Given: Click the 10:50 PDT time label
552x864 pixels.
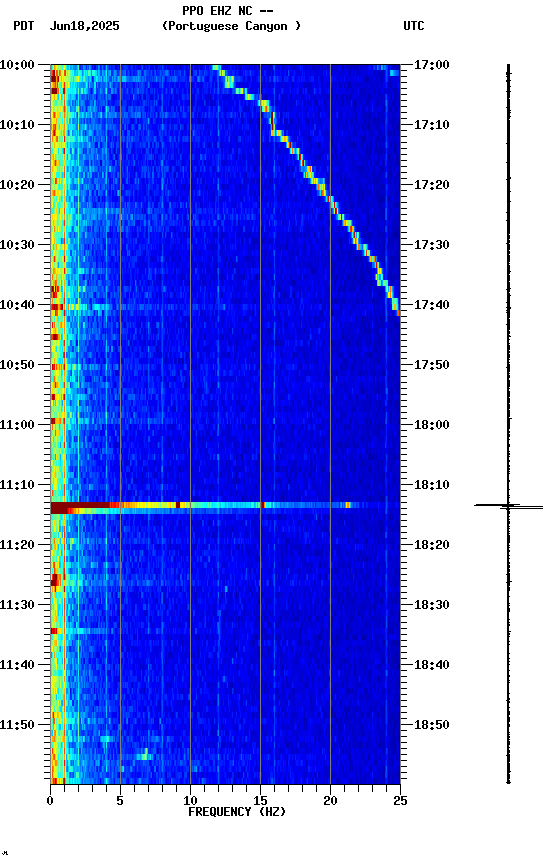Looking at the screenshot, I should pos(17,365).
